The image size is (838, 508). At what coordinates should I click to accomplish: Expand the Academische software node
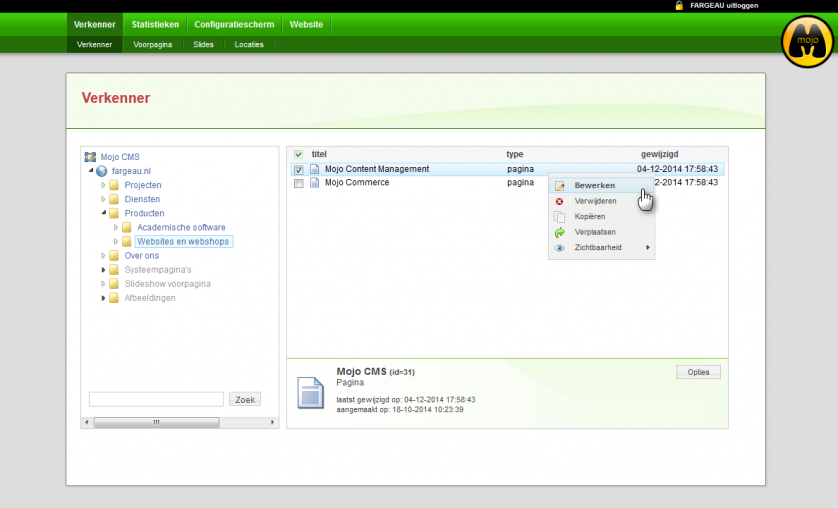point(116,227)
